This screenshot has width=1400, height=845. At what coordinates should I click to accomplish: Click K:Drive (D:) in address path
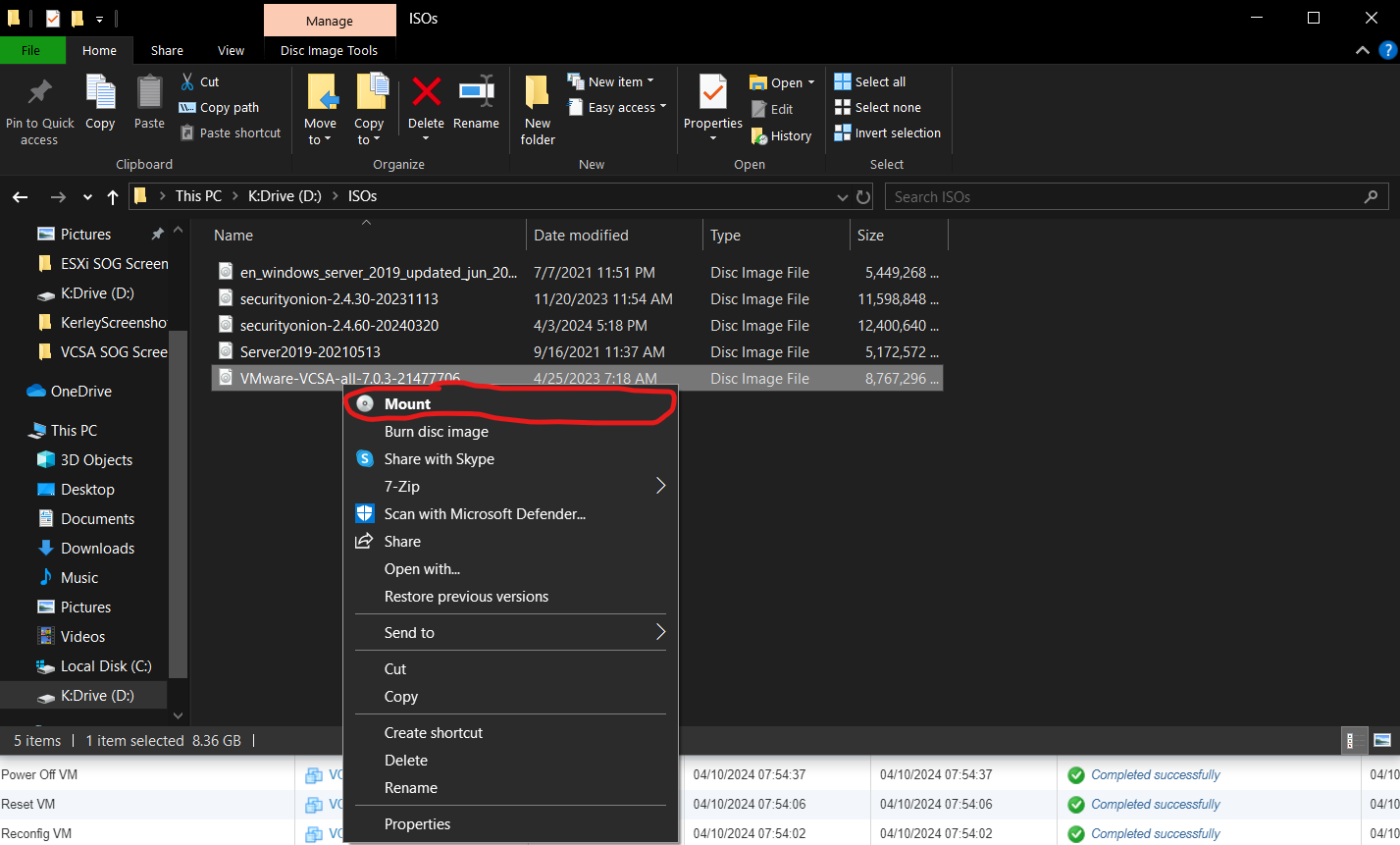click(285, 196)
